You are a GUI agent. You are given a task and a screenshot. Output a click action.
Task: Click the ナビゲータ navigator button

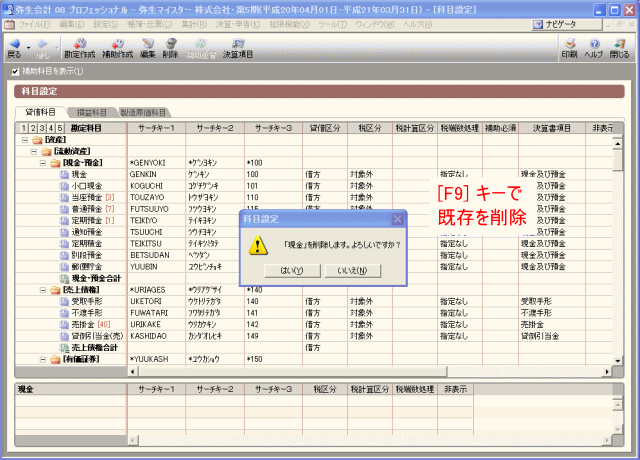(567, 24)
